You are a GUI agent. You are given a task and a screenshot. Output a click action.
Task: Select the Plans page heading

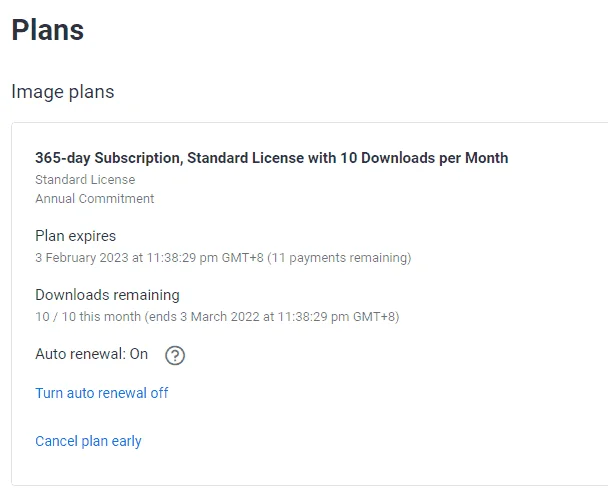(48, 30)
